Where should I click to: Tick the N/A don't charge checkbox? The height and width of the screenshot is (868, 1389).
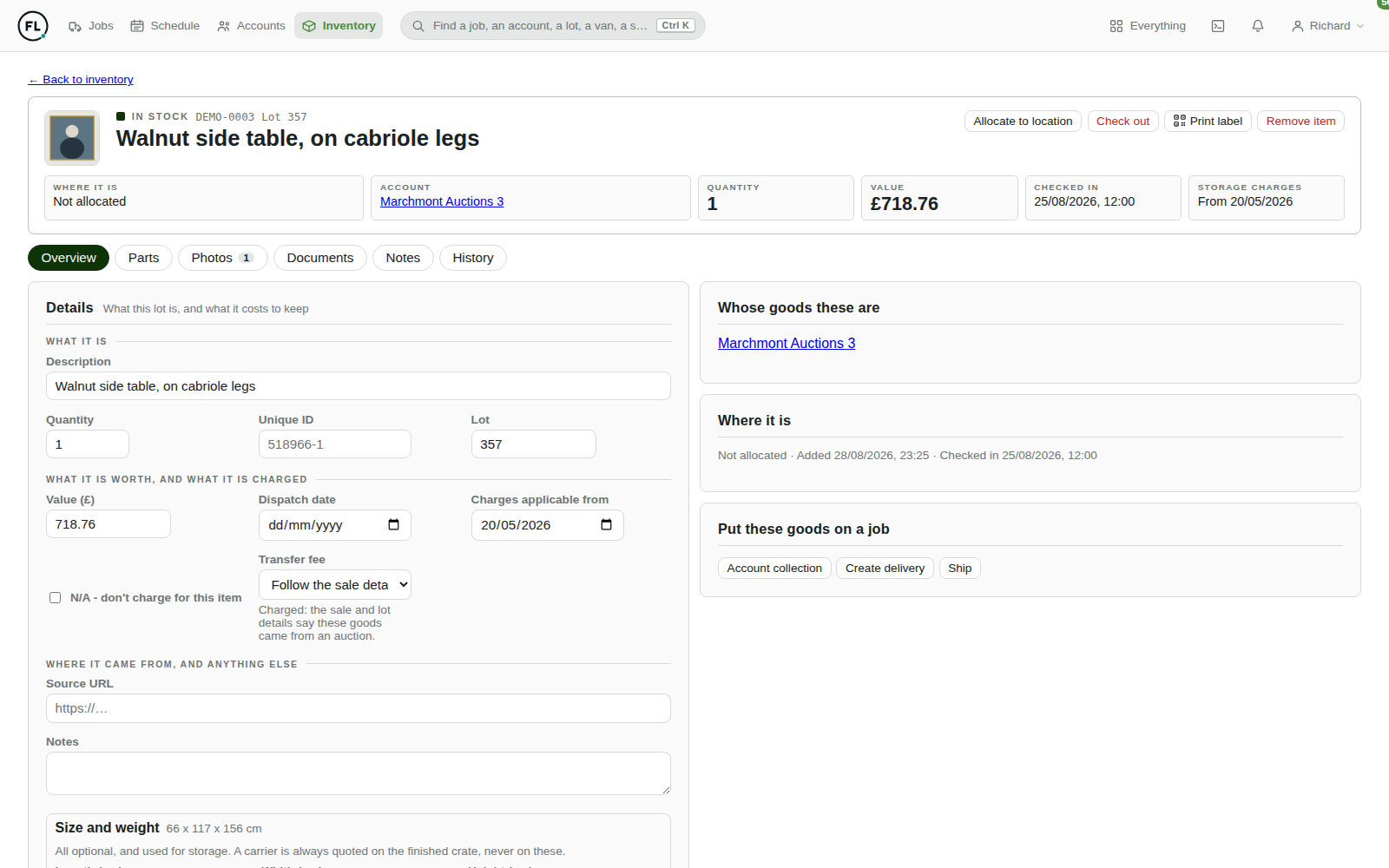tap(56, 598)
